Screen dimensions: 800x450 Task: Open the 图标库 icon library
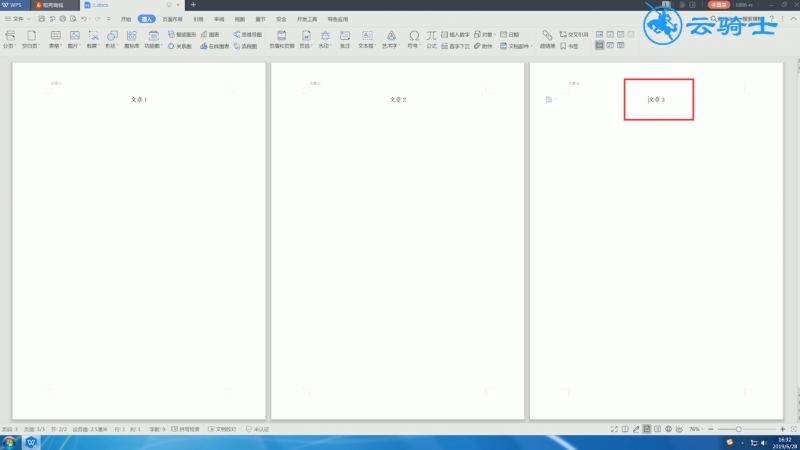(132, 39)
